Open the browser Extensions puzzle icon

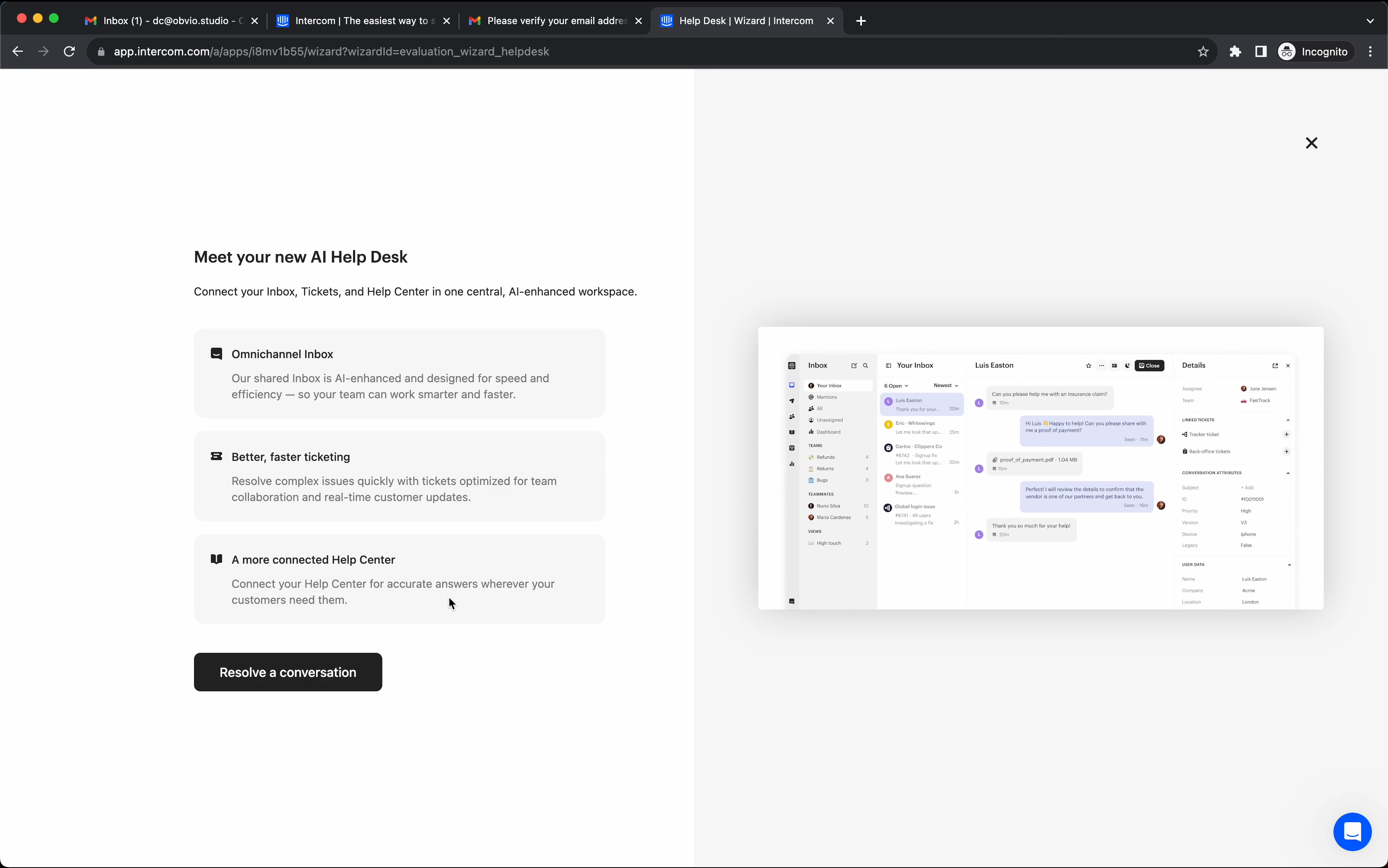coord(1235,52)
